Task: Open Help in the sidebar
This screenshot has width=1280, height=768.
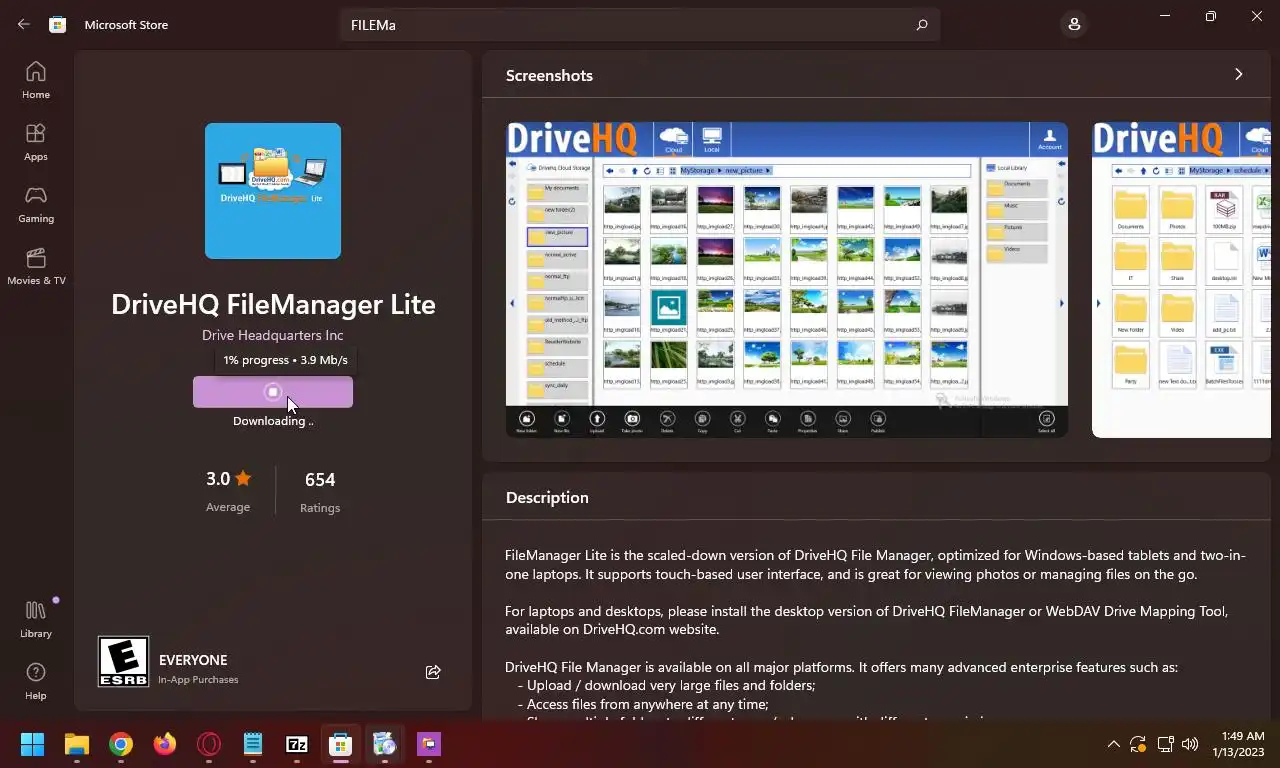Action: tap(36, 681)
